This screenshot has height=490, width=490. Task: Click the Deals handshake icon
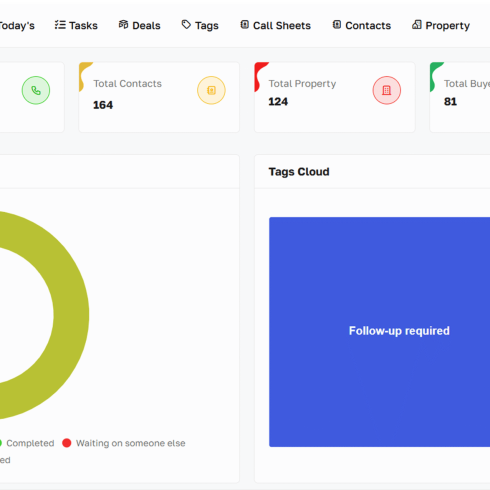[123, 25]
